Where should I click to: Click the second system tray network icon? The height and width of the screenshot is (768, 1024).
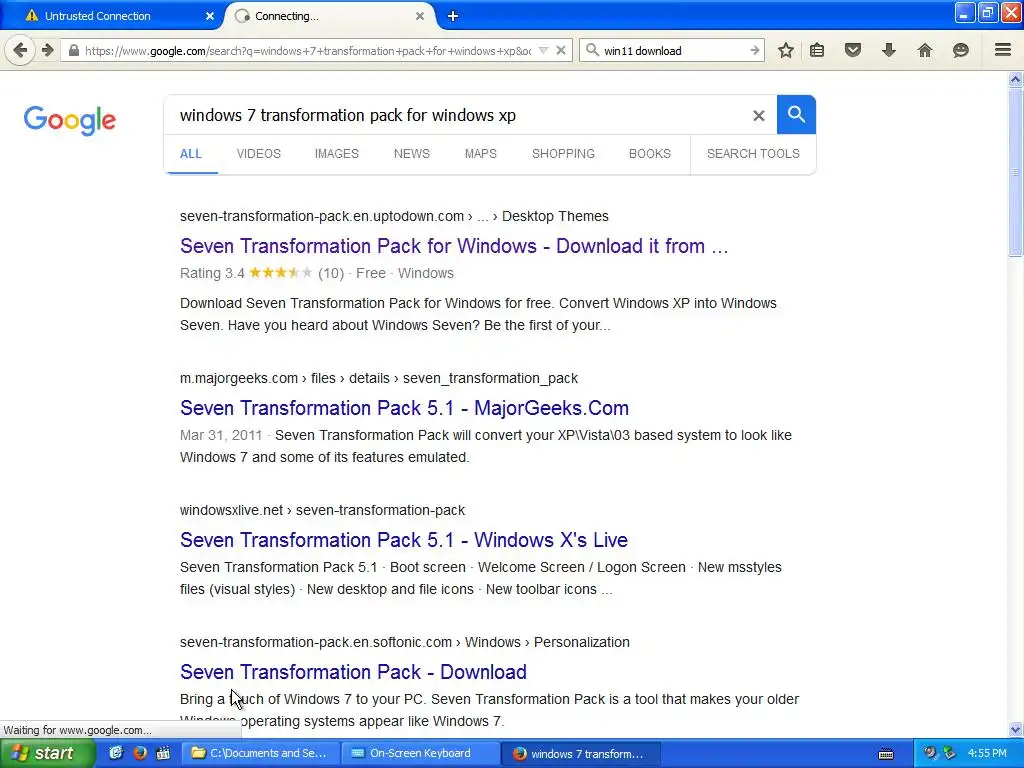(949, 754)
